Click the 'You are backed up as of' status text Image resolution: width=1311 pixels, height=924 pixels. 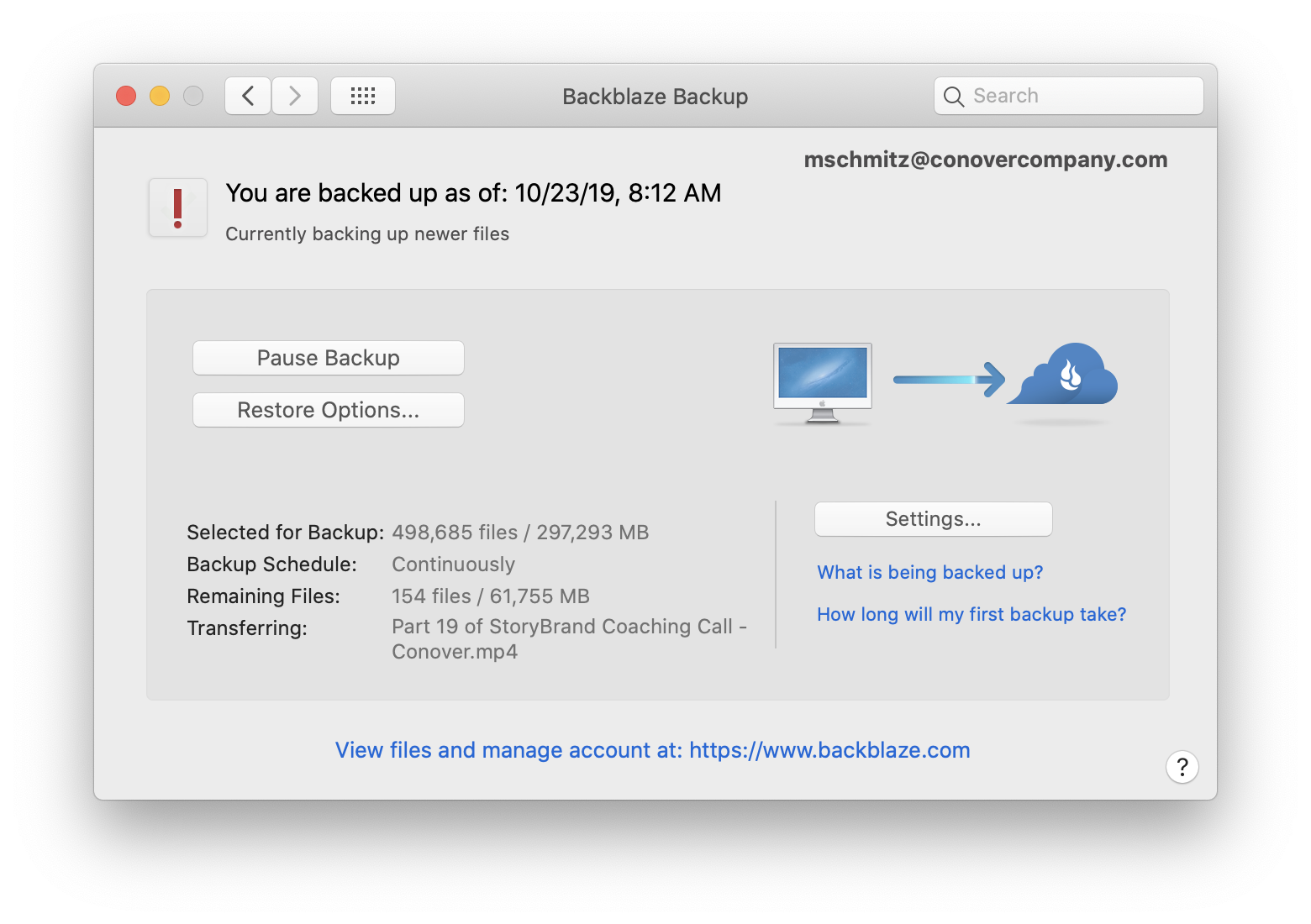tap(473, 193)
